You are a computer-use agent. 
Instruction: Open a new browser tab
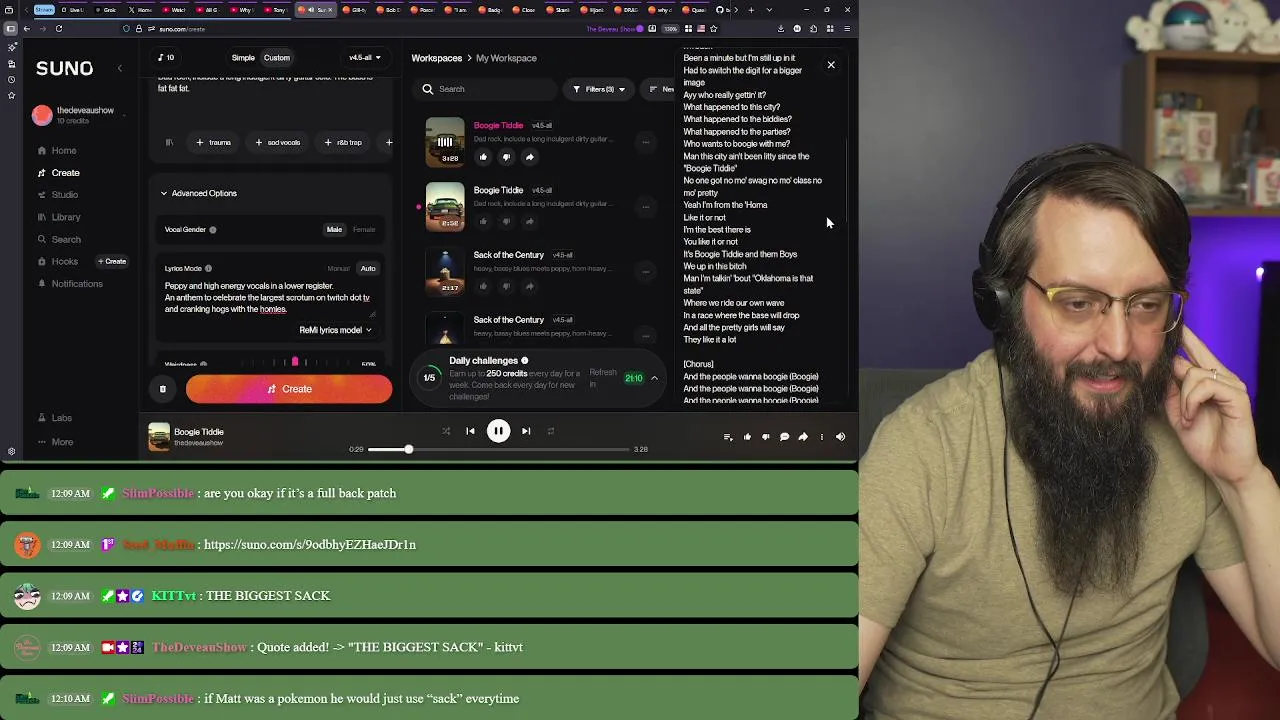point(751,10)
